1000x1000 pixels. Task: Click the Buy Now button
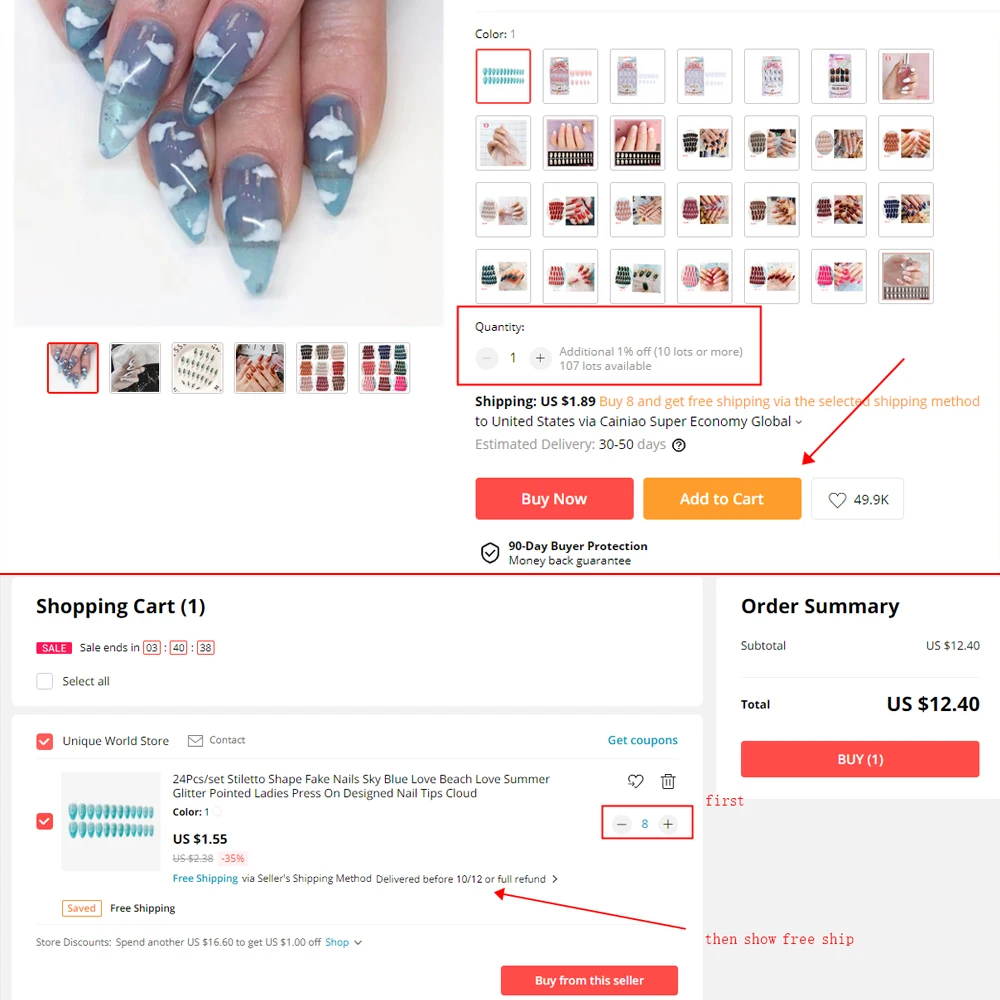pyautogui.click(x=554, y=499)
